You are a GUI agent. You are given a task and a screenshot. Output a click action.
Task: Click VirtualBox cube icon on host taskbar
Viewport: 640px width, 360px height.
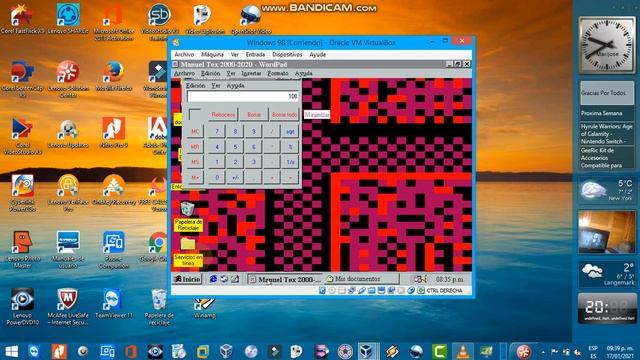point(366,351)
